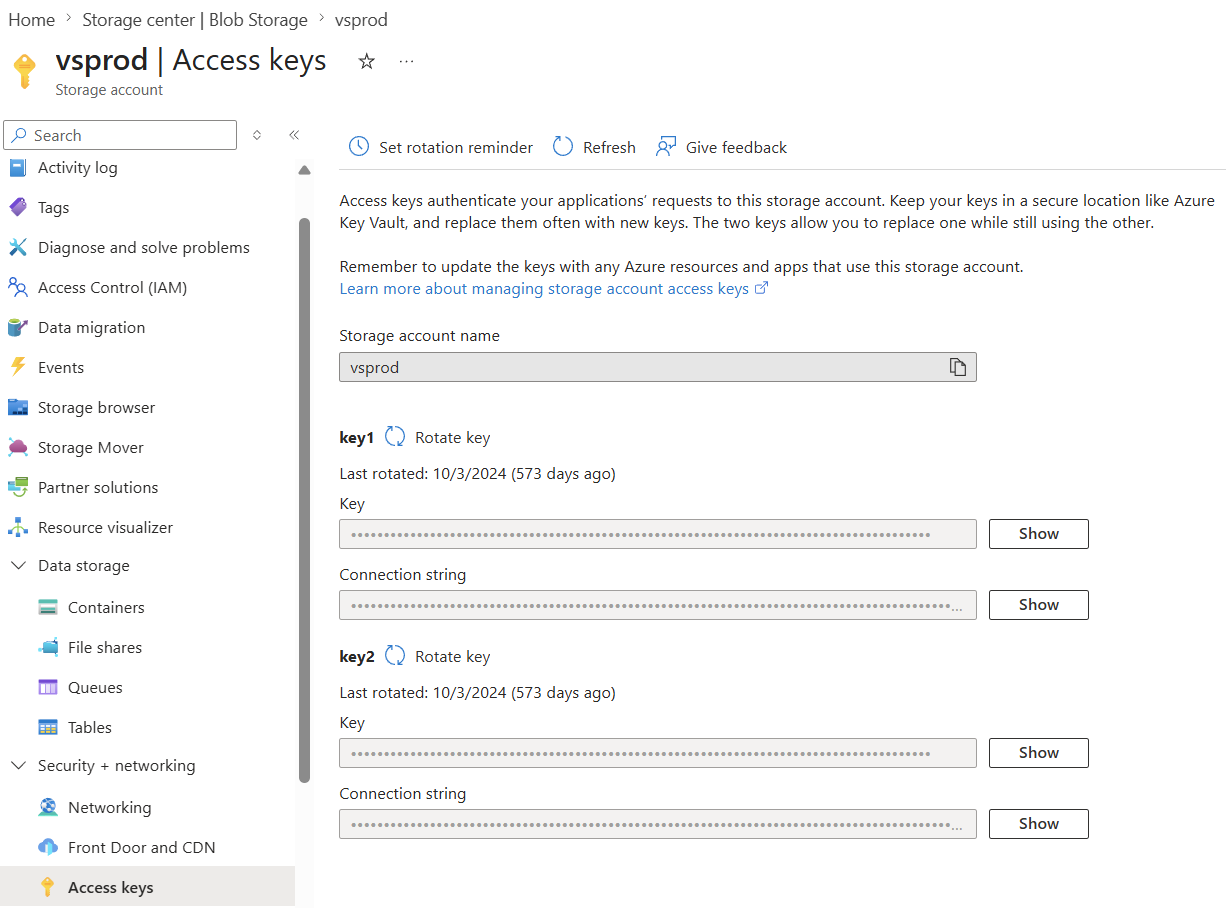Click the Tables icon in sidebar
Viewport: 1226px width, 908px height.
48,727
